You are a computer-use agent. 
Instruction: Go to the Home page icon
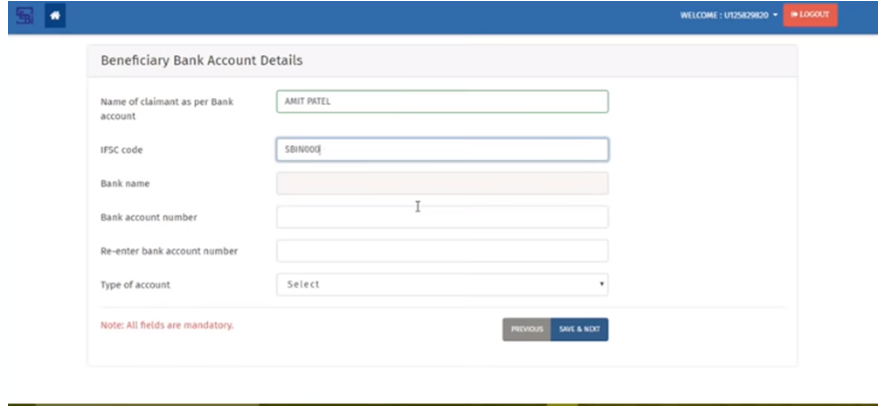pyautogui.click(x=54, y=15)
